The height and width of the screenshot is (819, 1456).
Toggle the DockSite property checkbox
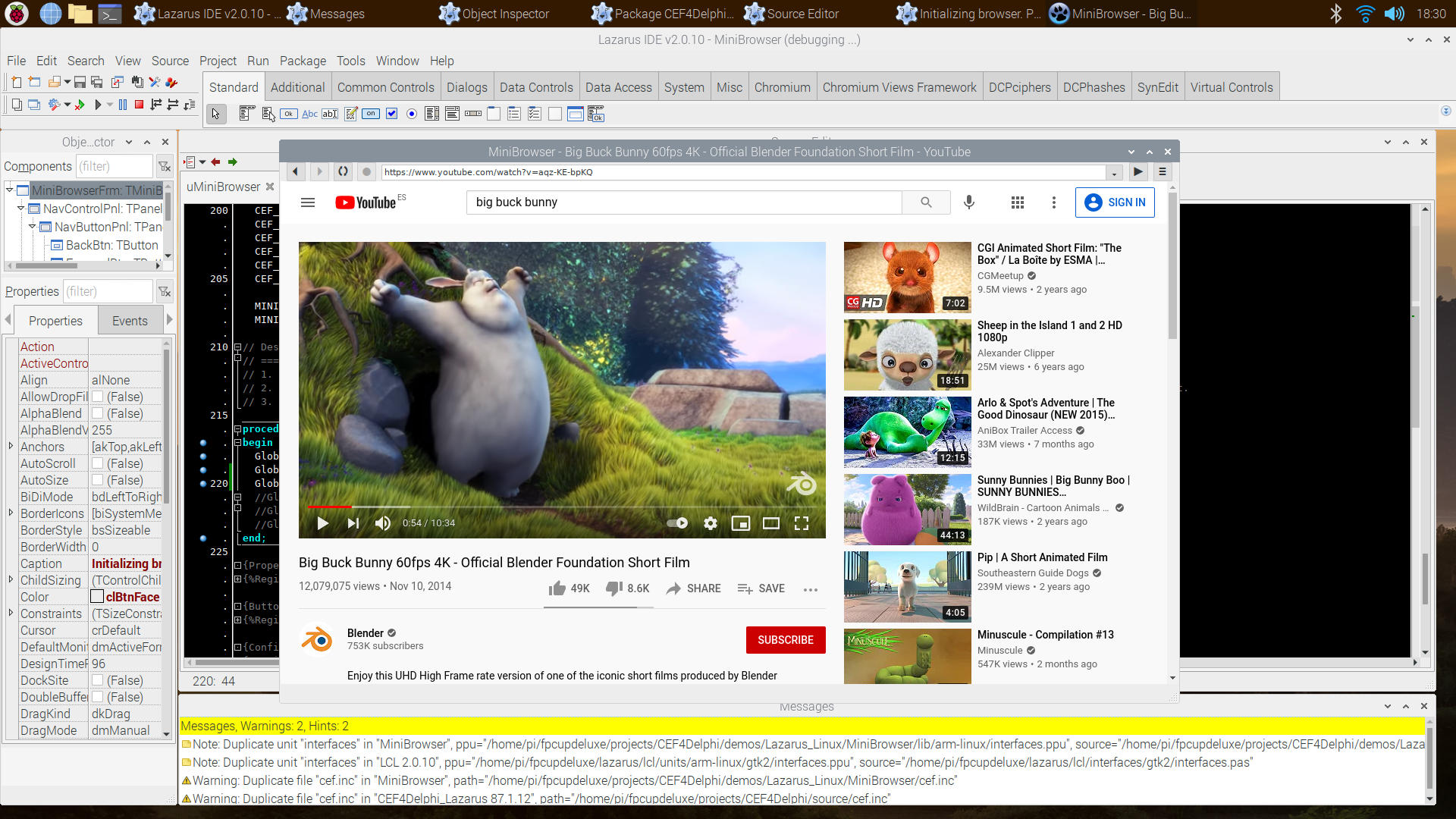point(98,680)
